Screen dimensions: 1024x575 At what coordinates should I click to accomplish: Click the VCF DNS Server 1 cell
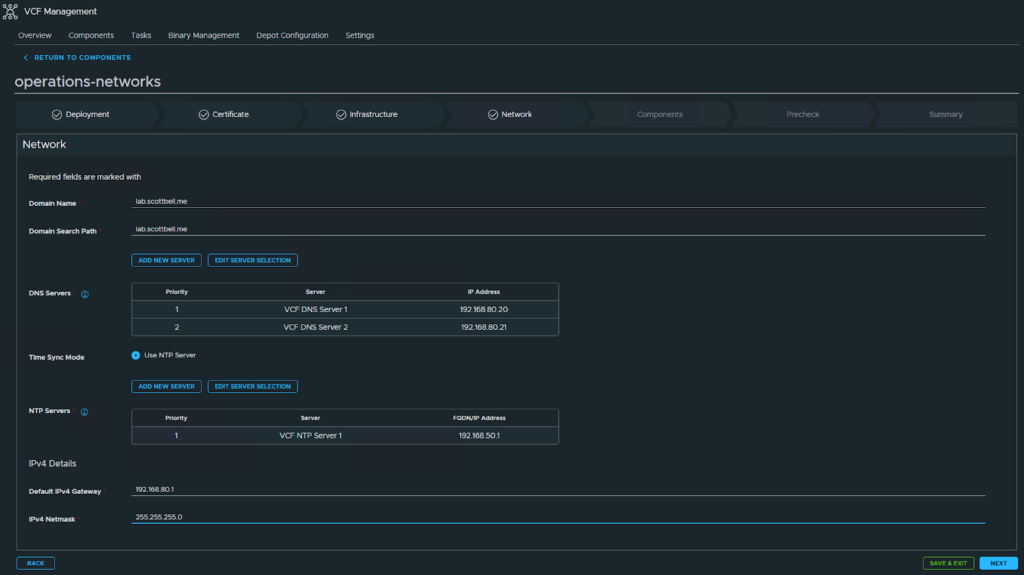click(x=315, y=310)
